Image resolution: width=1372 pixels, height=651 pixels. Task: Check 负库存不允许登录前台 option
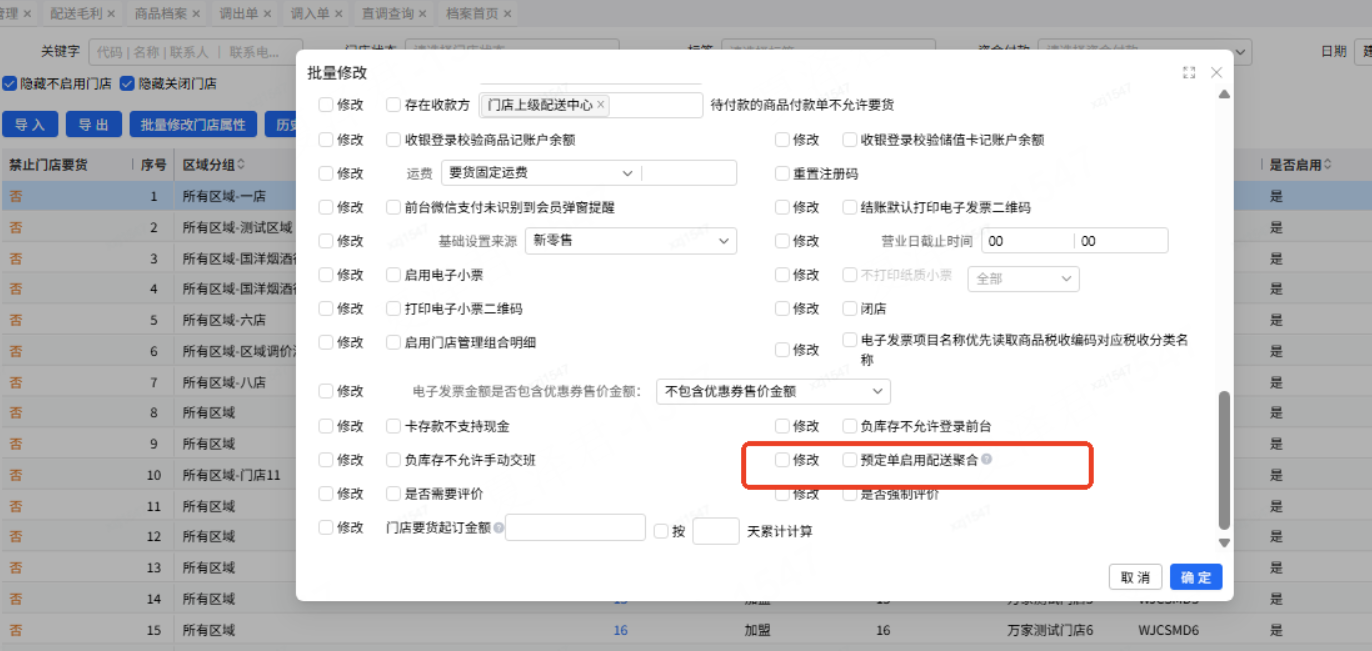[850, 426]
